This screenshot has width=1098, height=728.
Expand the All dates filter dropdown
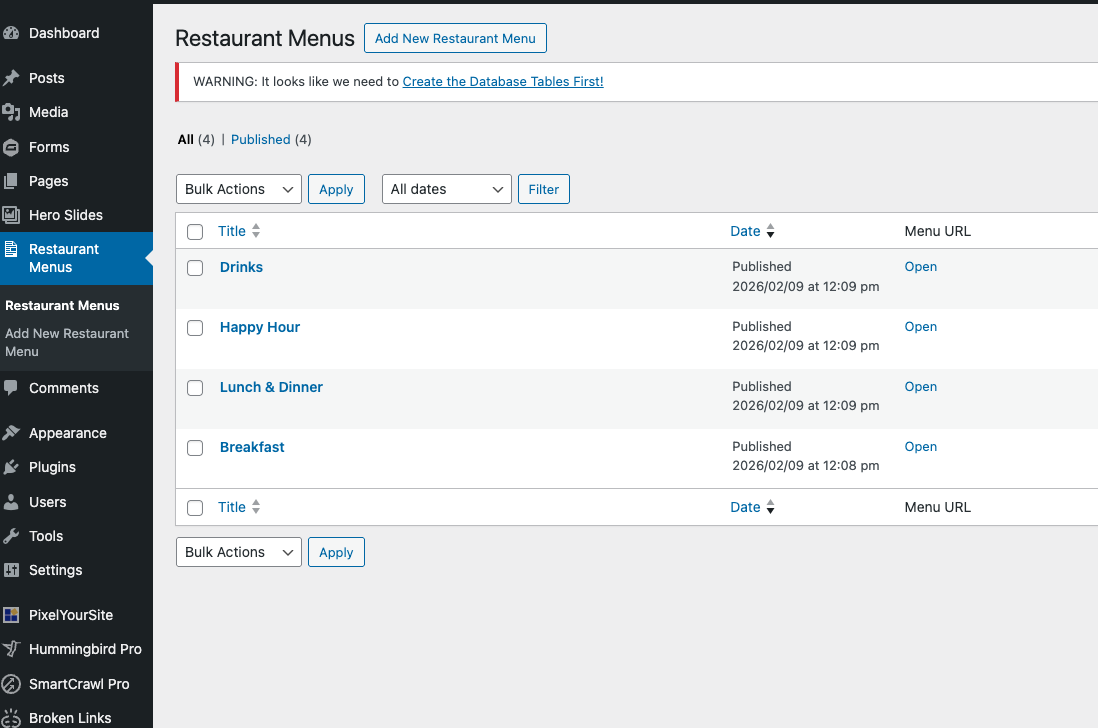446,189
